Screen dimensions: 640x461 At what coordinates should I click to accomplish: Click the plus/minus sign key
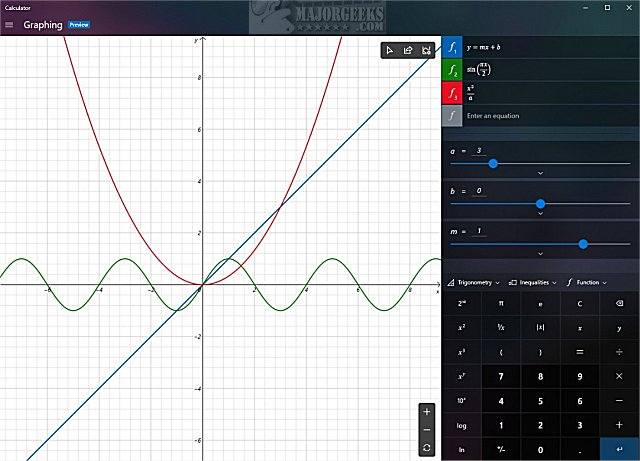click(x=501, y=449)
